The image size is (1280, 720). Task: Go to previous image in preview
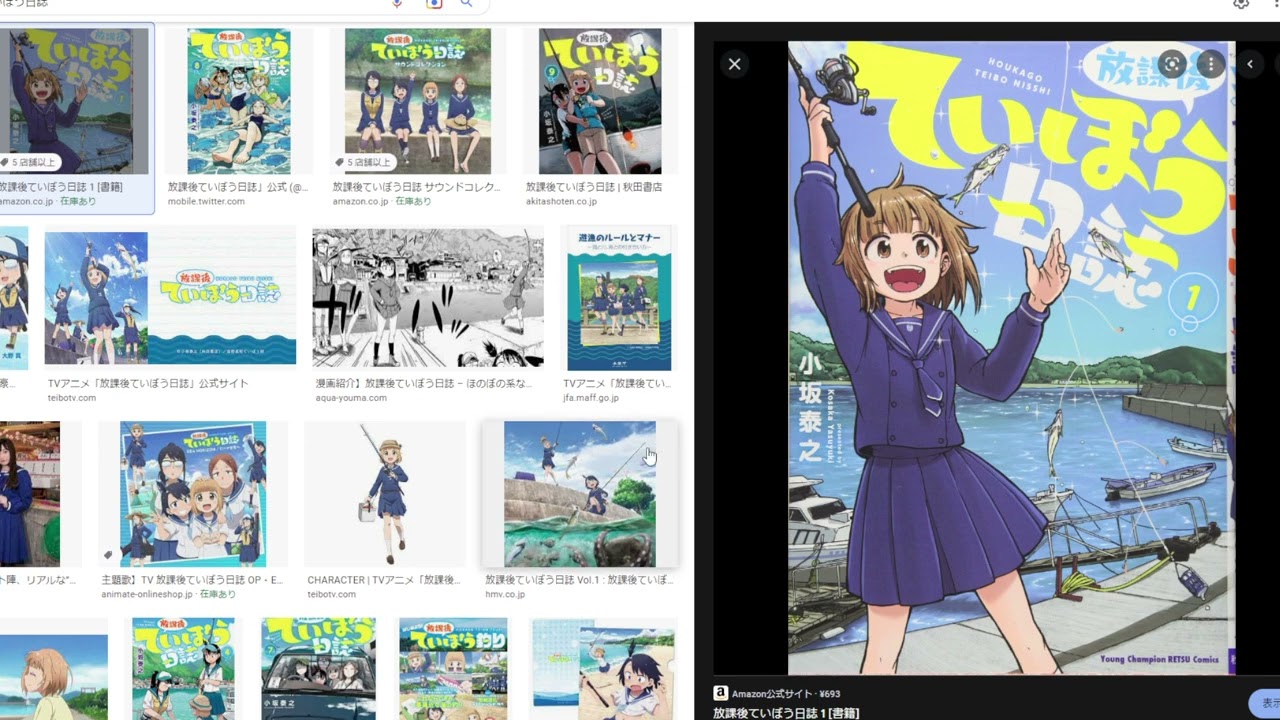click(x=1250, y=64)
